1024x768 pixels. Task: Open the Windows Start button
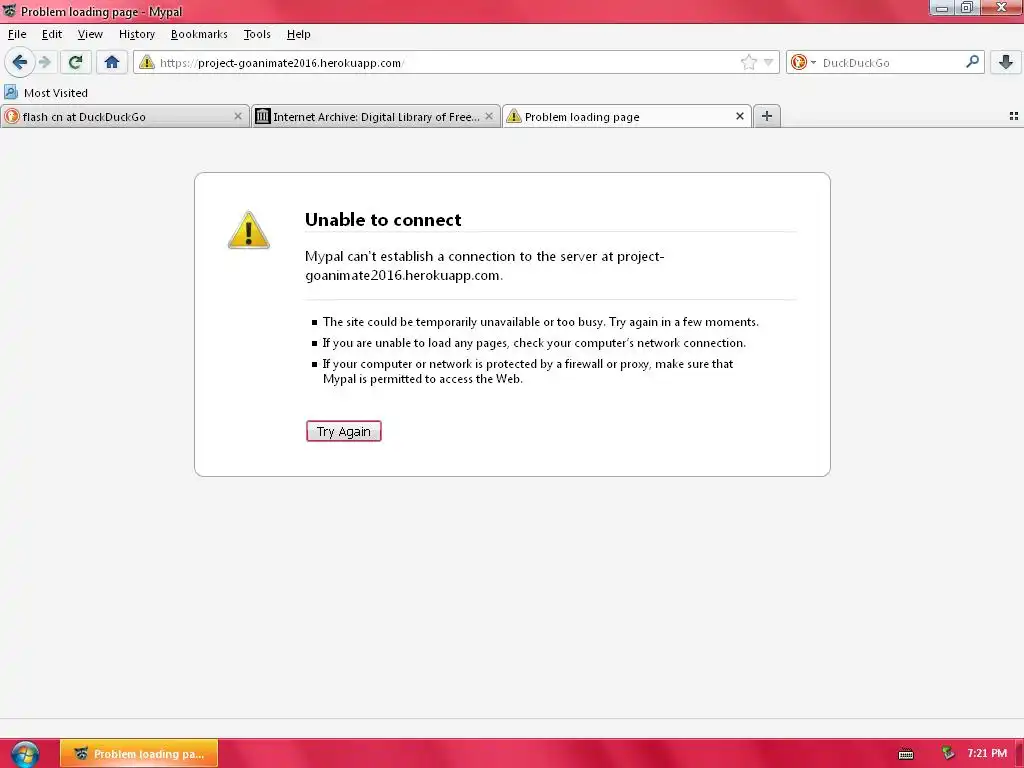[x=25, y=754]
